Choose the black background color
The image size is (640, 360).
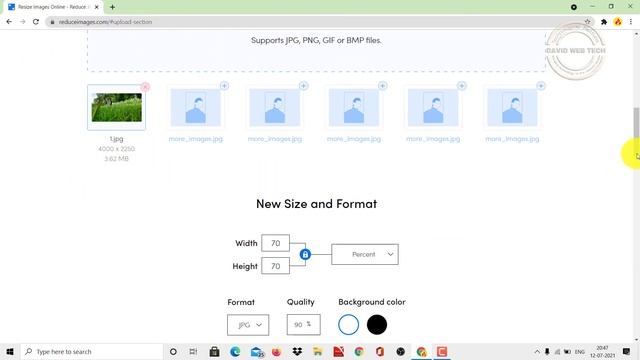tap(377, 324)
